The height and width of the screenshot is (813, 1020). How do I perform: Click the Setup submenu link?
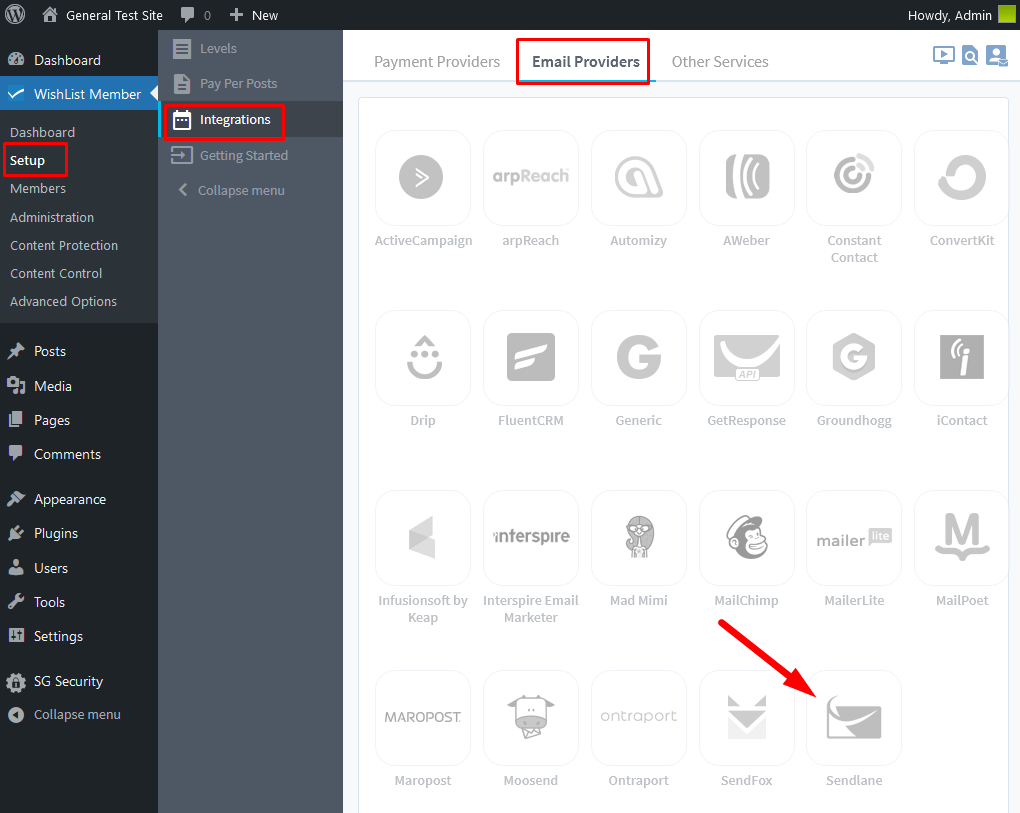pyautogui.click(x=27, y=161)
